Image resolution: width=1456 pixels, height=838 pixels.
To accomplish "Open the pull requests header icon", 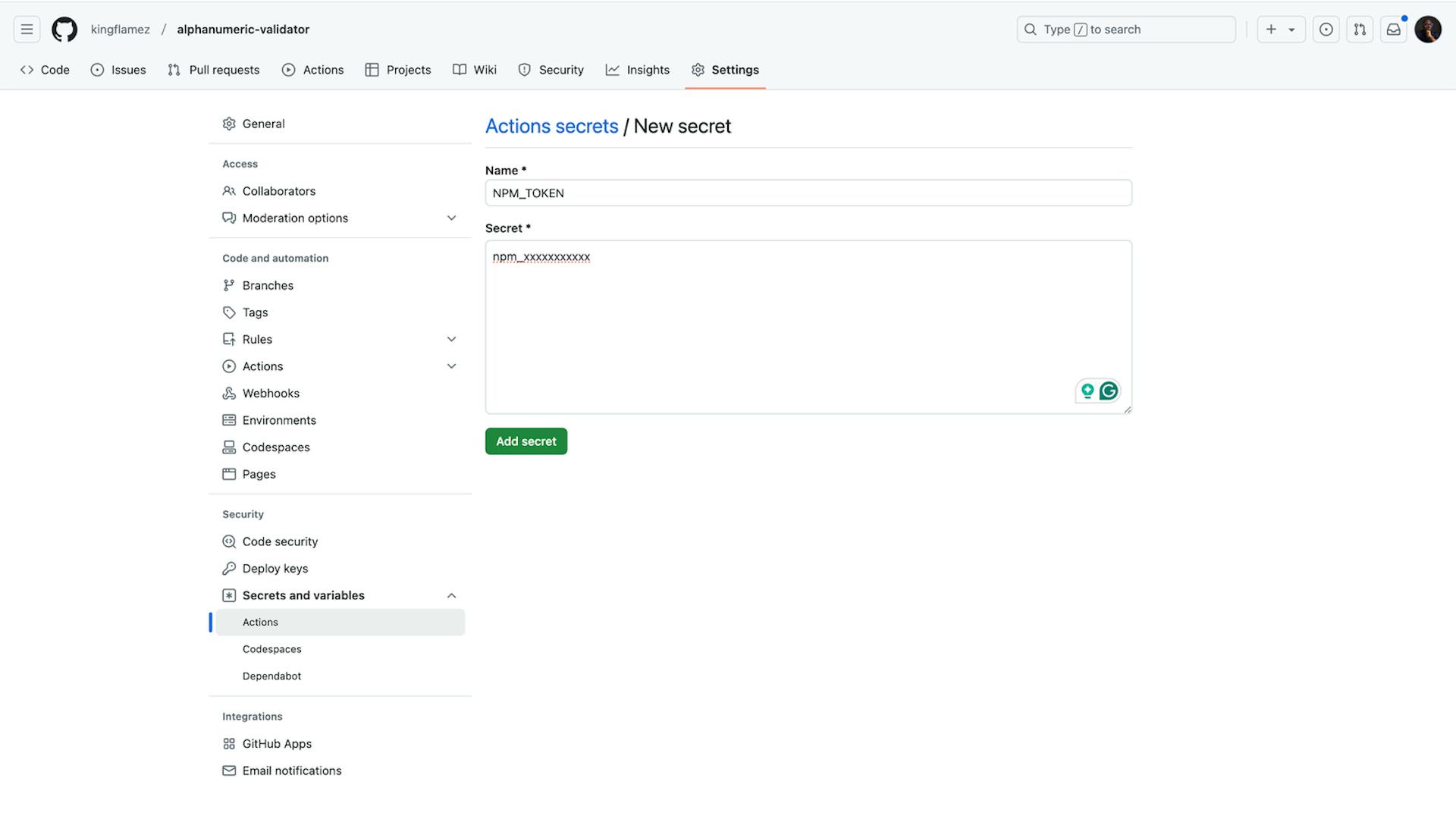I will point(1359,30).
